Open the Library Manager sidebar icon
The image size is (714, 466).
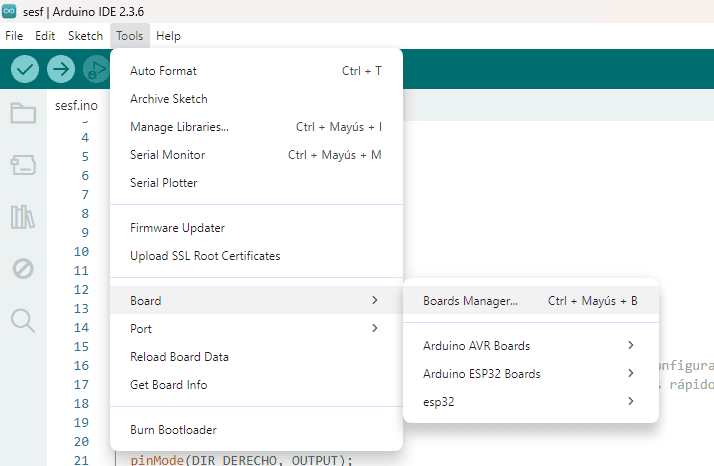coord(23,217)
